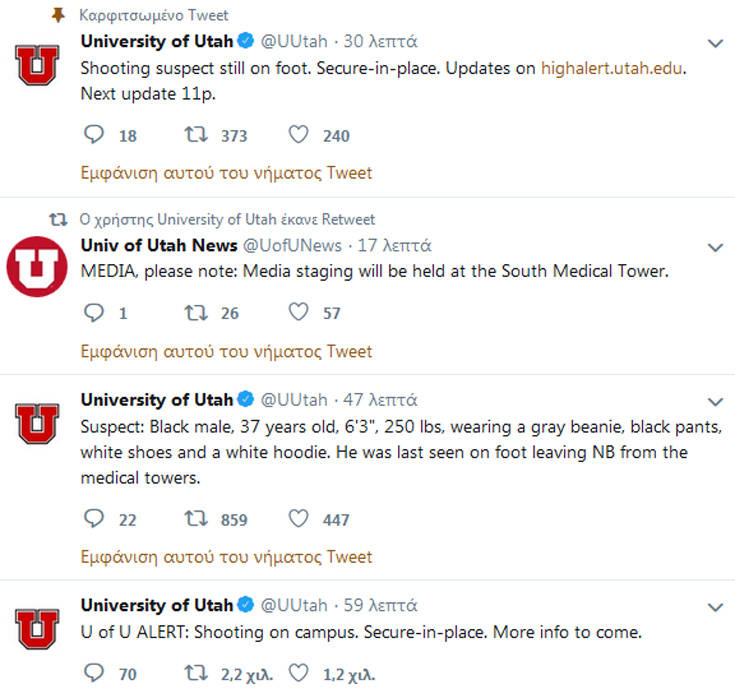
Task: Retweet the suspect description tweet
Action: (196, 519)
